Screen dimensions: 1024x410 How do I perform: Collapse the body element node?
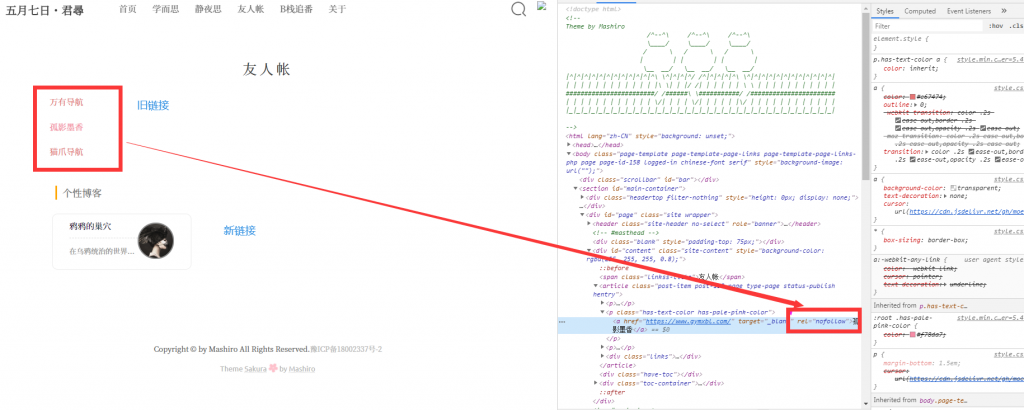coord(569,153)
